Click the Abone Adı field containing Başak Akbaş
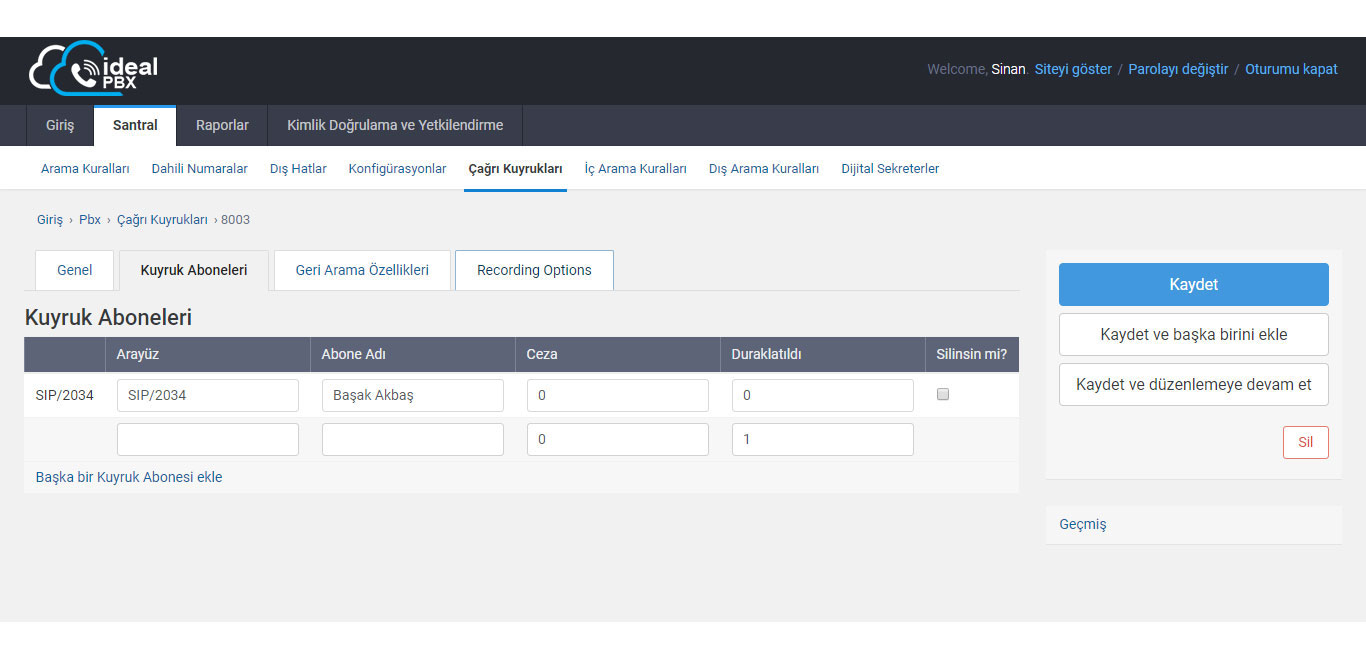The width and height of the screenshot is (1366, 660). (412, 395)
